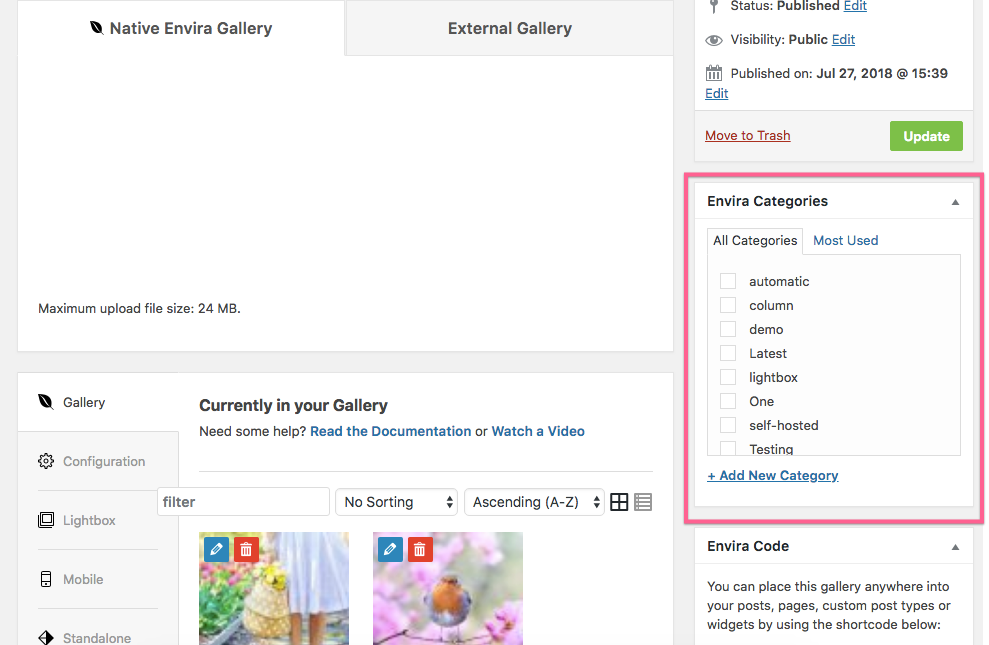Enable the lightbox category checkbox
The width and height of the screenshot is (989, 645).
click(x=728, y=377)
